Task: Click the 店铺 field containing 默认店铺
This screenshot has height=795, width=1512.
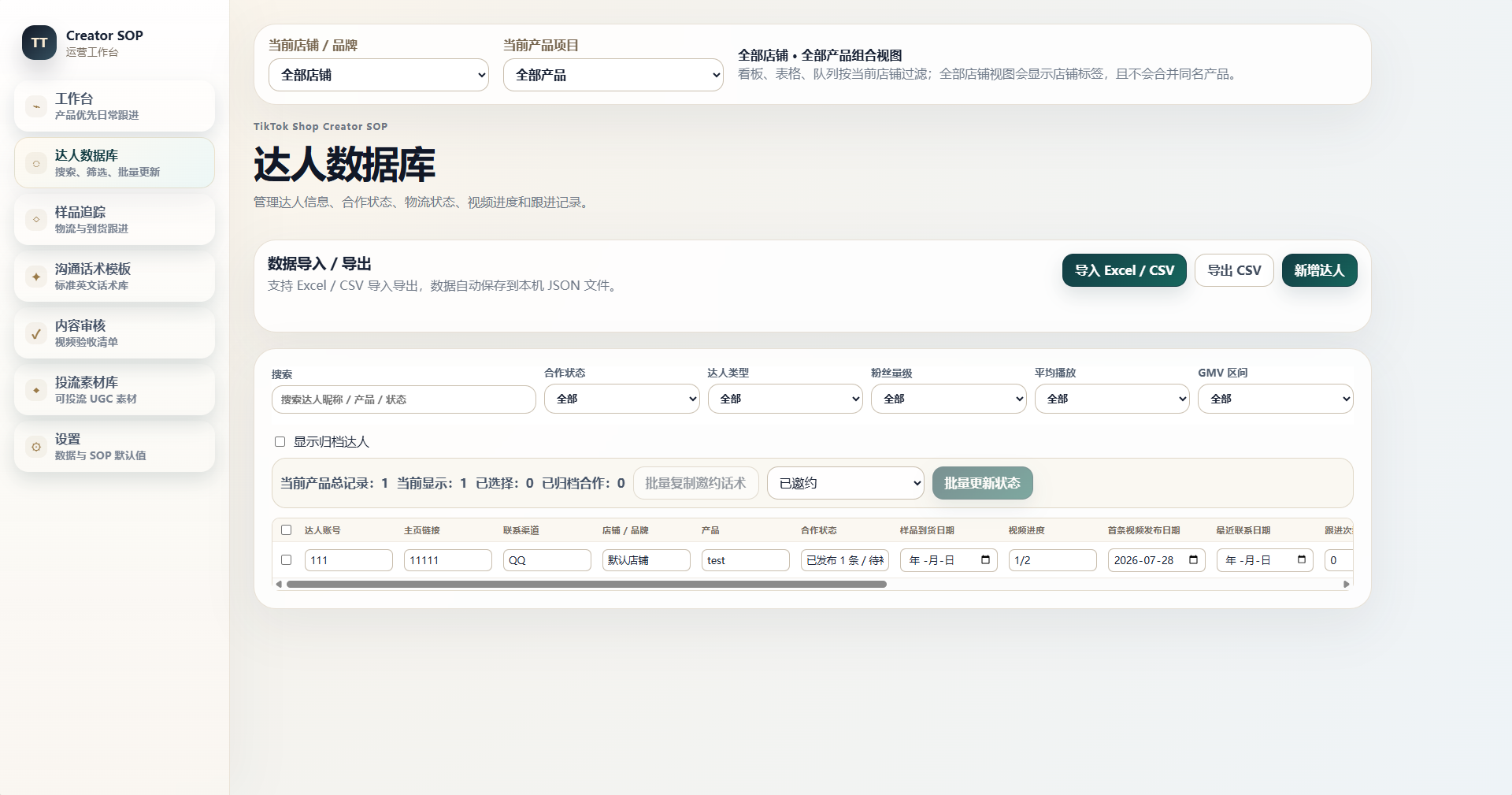Action: 647,560
